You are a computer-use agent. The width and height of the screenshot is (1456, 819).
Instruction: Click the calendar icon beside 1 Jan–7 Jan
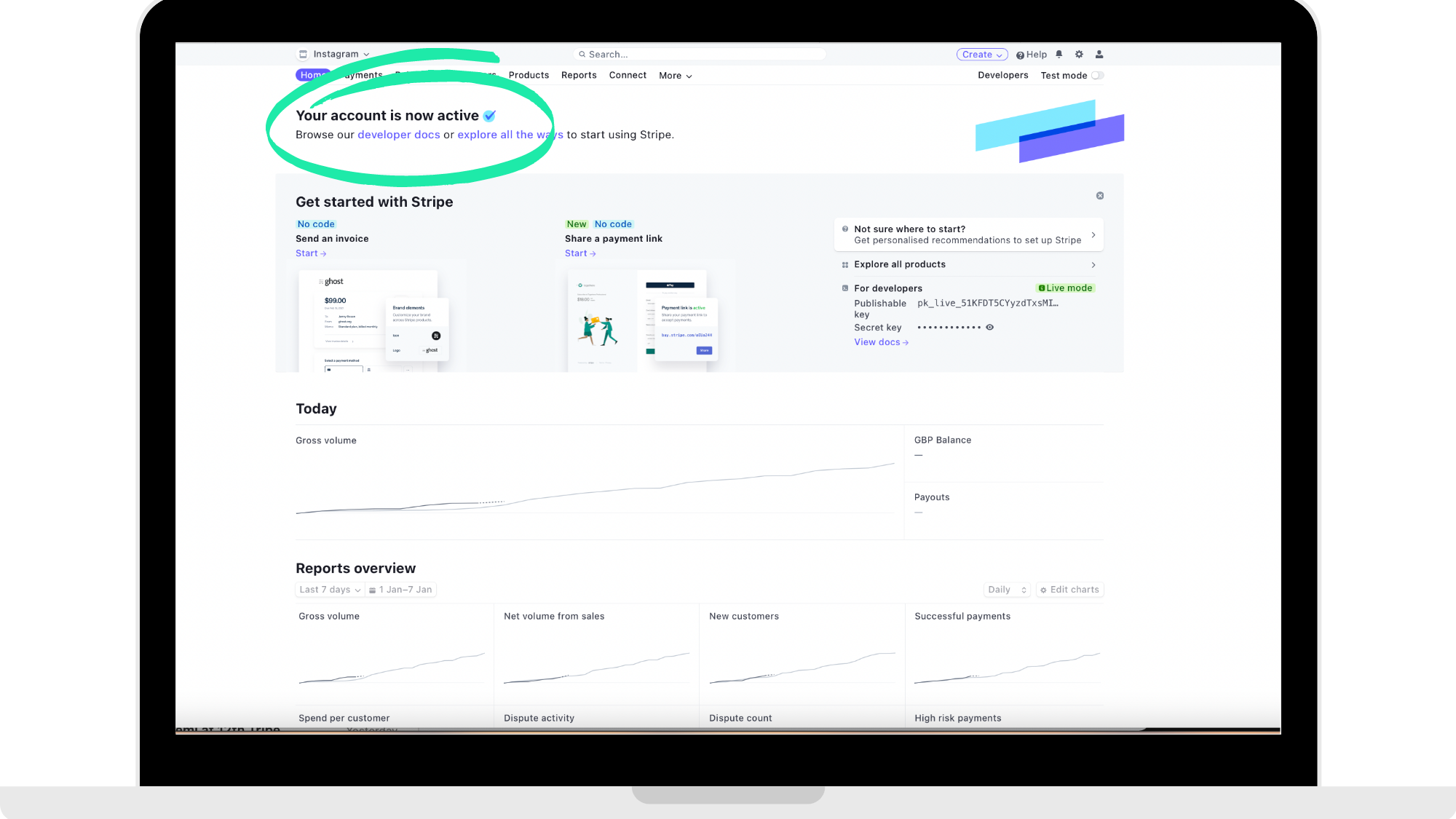373,590
